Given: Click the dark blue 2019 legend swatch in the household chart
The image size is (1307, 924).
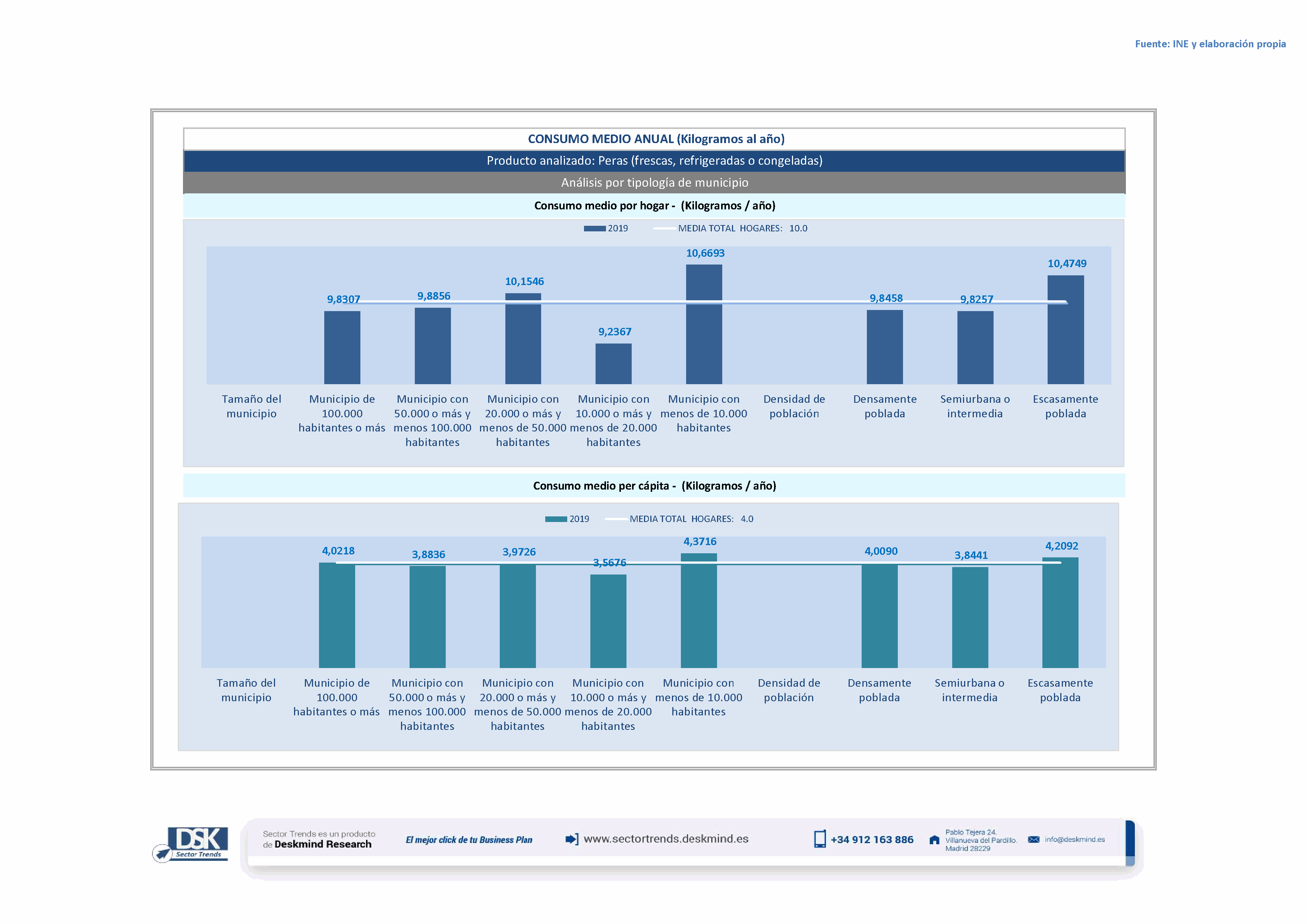Looking at the screenshot, I should [594, 229].
